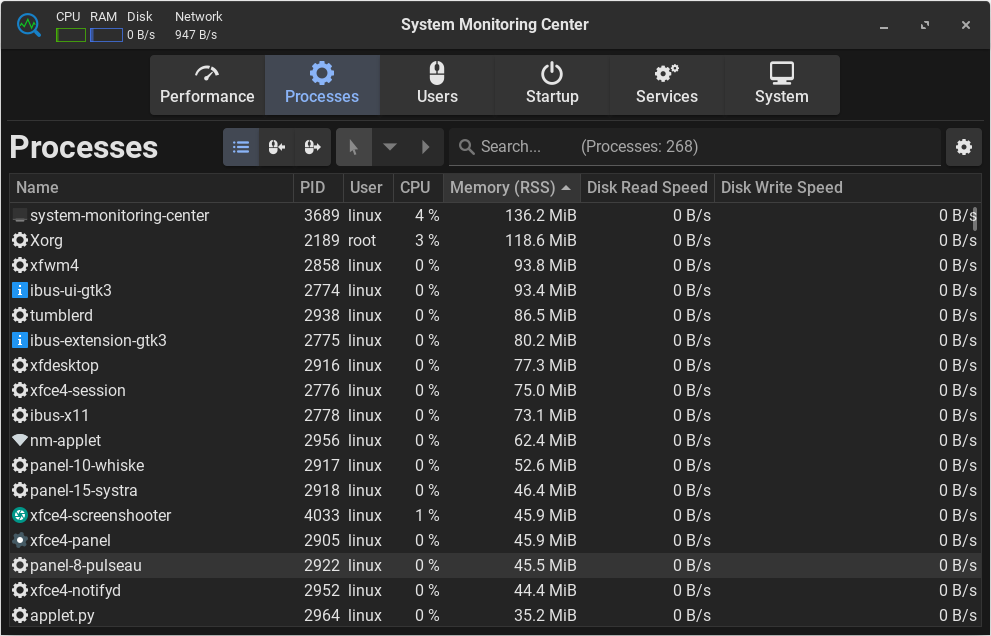The height and width of the screenshot is (636, 991).
Task: Toggle the list view of processes
Action: pyautogui.click(x=241, y=147)
